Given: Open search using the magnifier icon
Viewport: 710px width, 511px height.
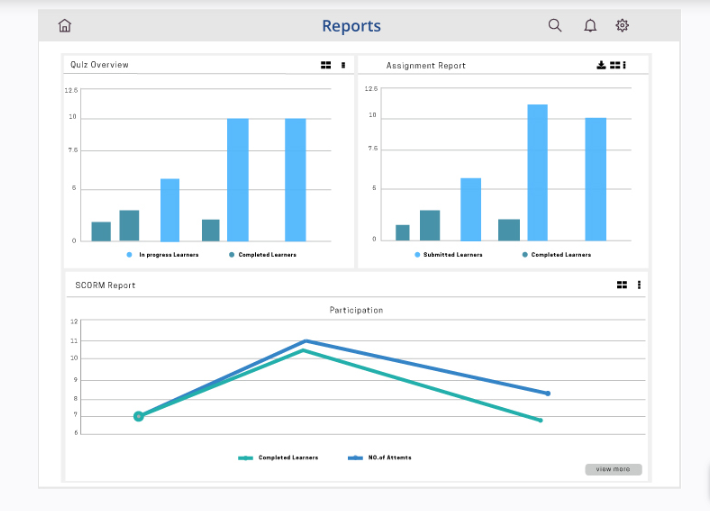Looking at the screenshot, I should pos(555,25).
